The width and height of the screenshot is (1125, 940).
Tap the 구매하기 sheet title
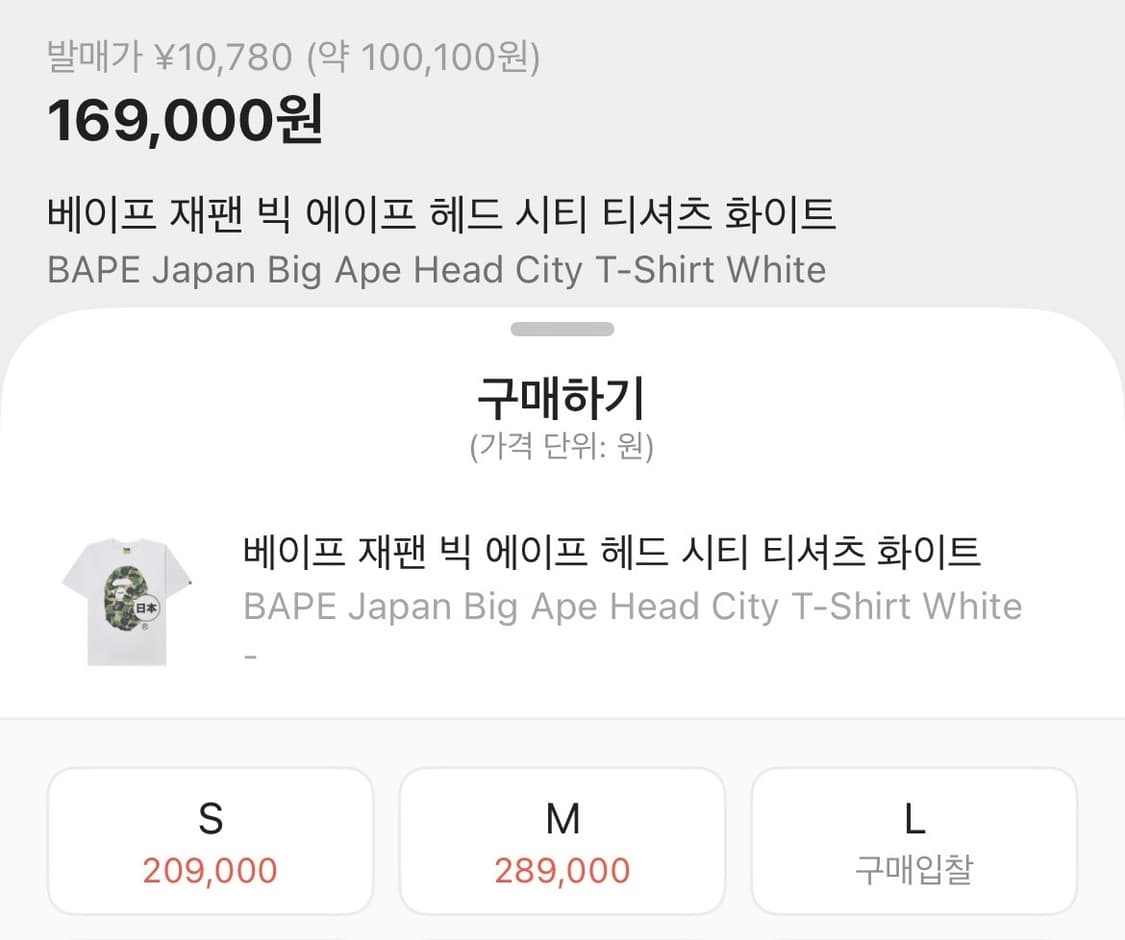click(x=562, y=396)
